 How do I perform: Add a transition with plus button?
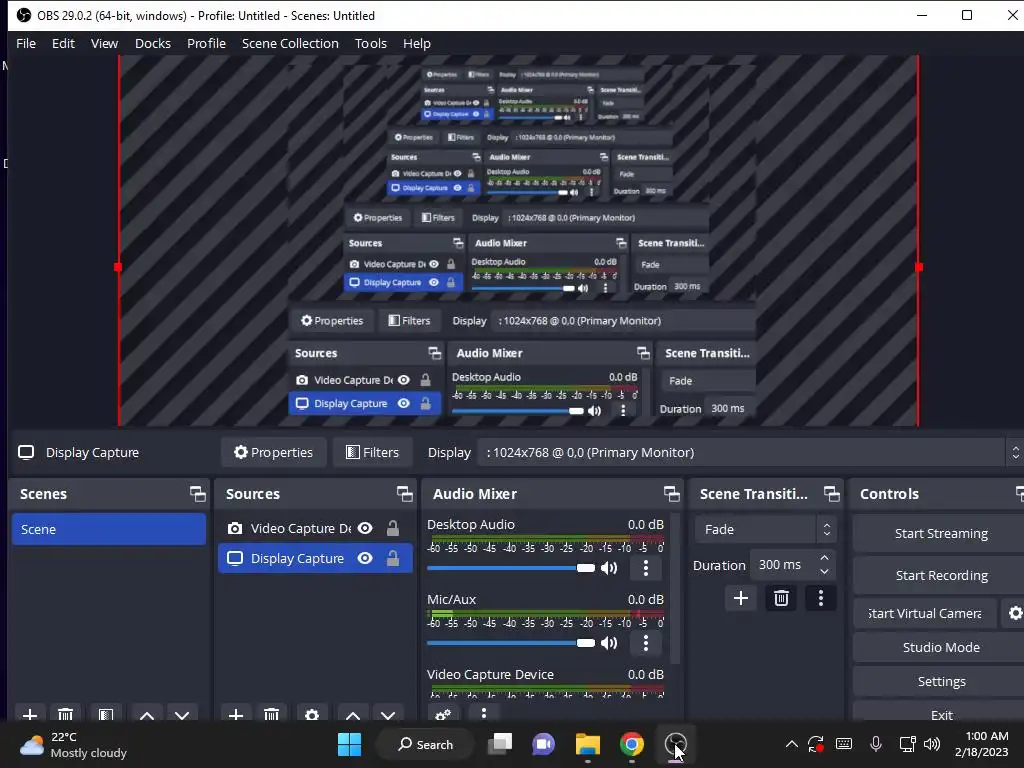pos(741,598)
